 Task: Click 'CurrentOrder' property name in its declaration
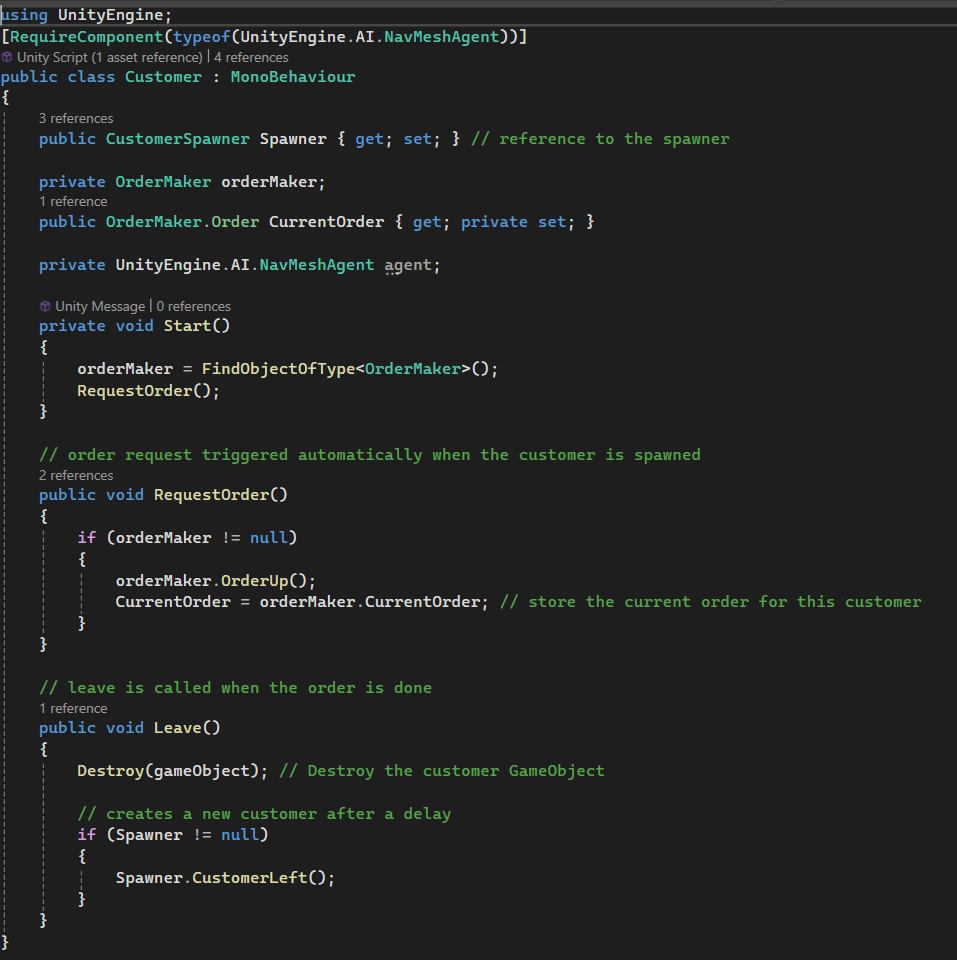pos(326,222)
